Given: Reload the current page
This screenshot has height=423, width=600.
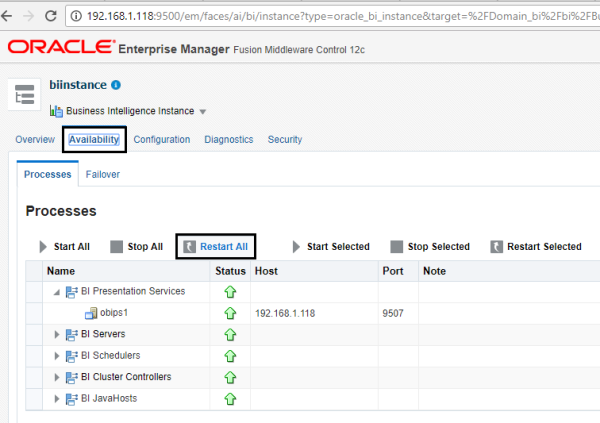Looking at the screenshot, I should (51, 16).
